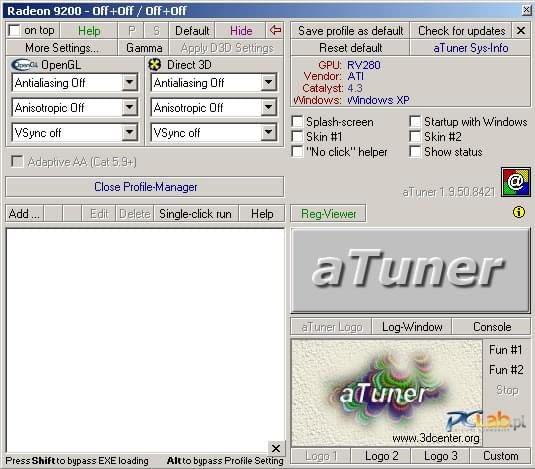Toggle the Splash-screen checkbox

click(297, 122)
